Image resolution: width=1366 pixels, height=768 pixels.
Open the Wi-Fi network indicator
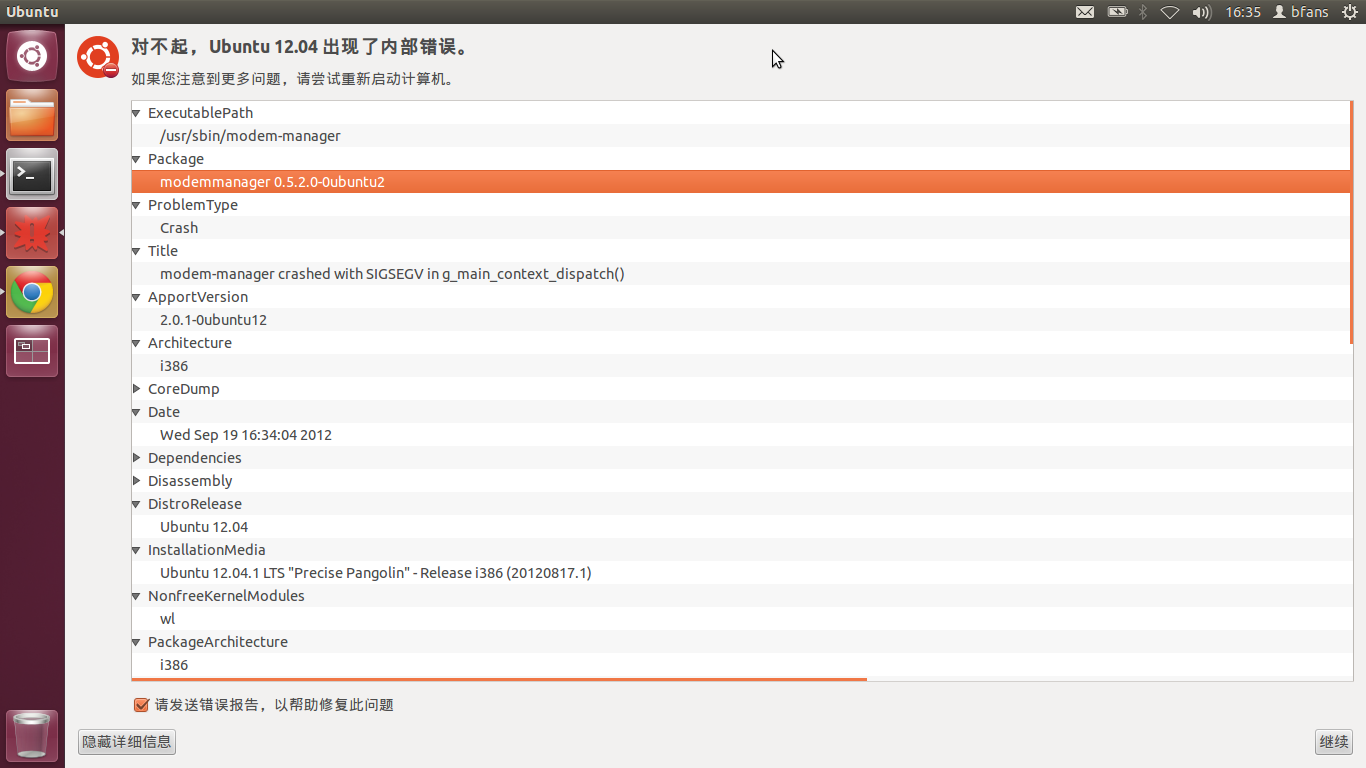click(1170, 12)
